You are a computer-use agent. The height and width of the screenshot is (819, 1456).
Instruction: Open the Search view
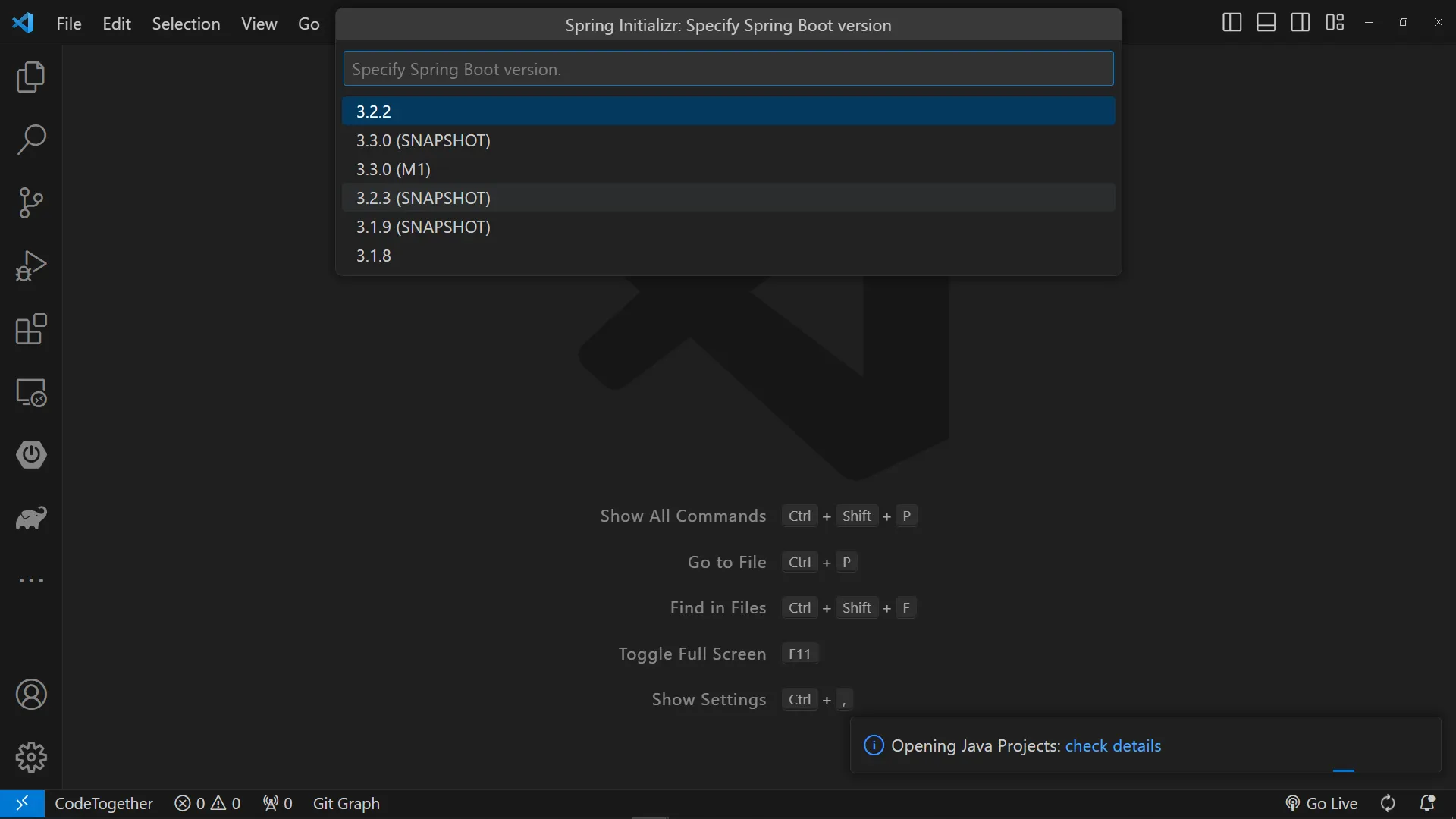31,140
